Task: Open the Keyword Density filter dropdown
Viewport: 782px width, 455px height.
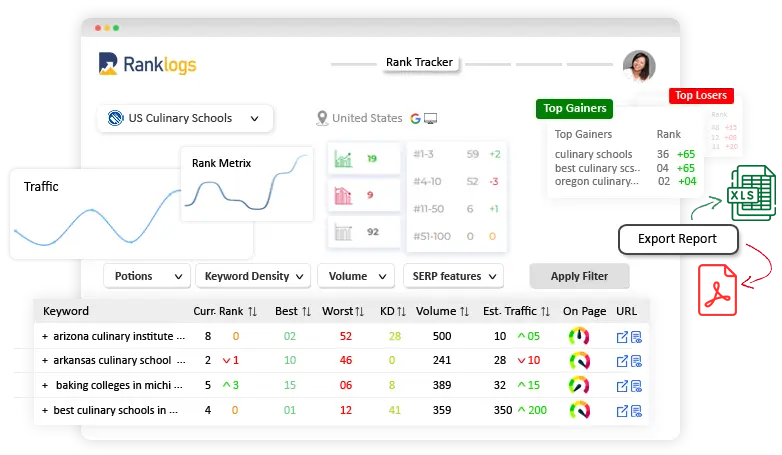Action: 253,276
